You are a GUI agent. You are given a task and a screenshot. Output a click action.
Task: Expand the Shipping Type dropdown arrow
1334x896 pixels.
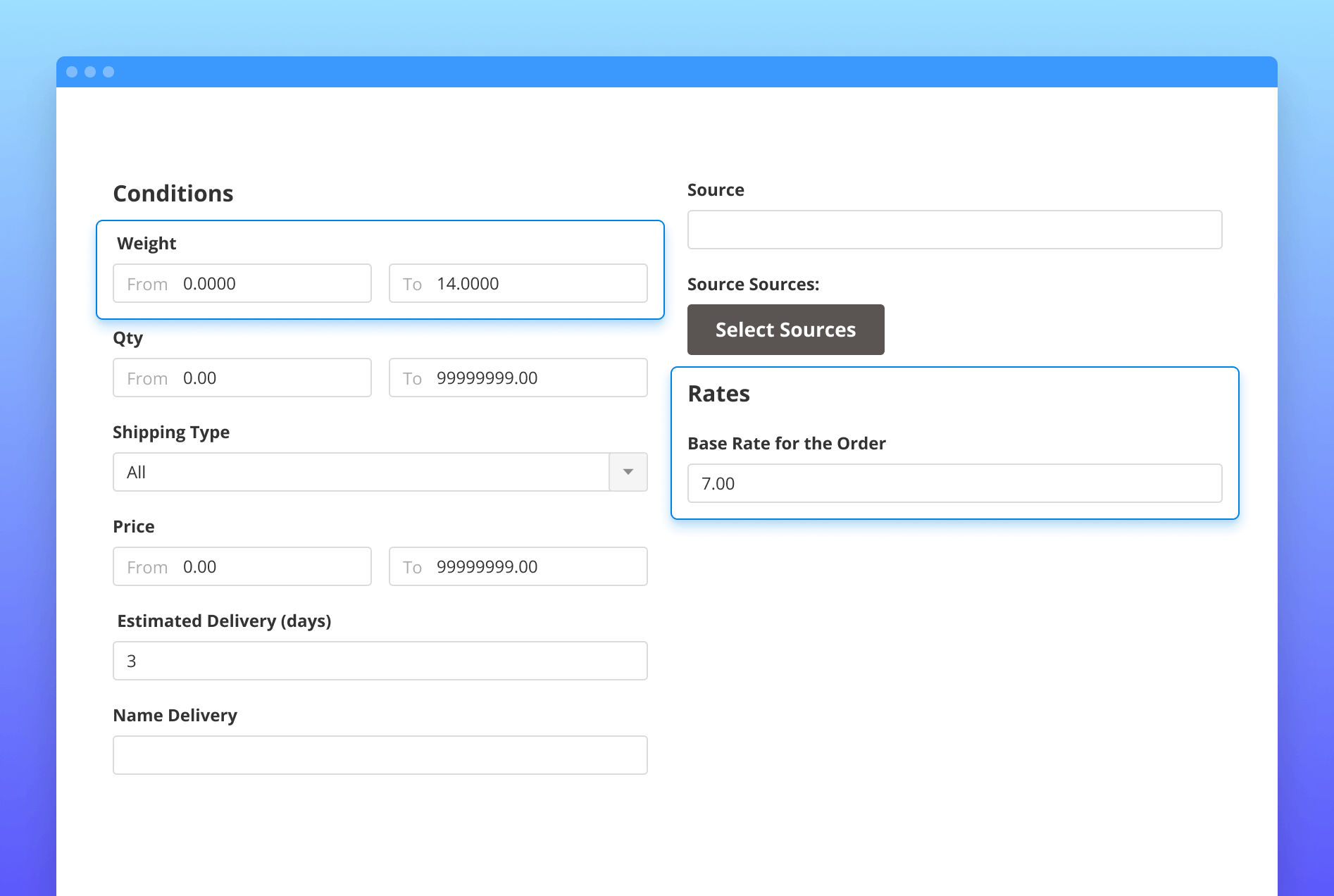pyautogui.click(x=628, y=472)
